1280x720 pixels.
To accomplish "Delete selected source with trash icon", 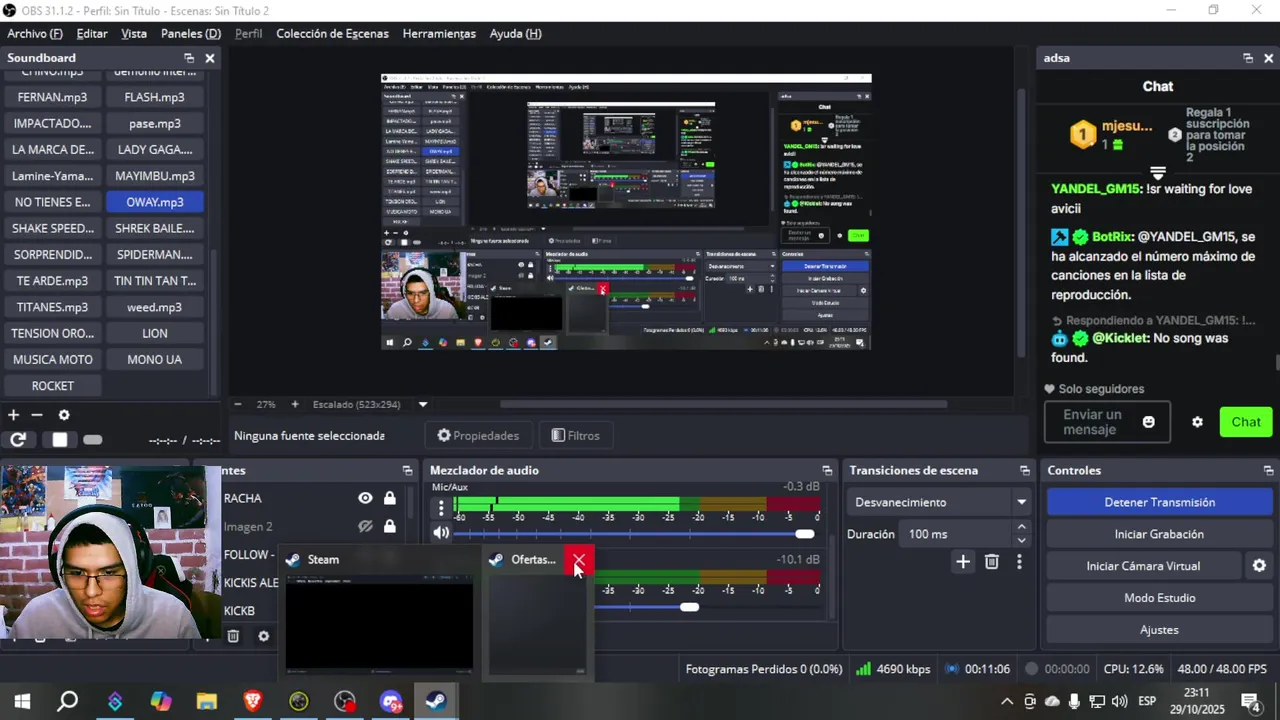I will pos(233,635).
